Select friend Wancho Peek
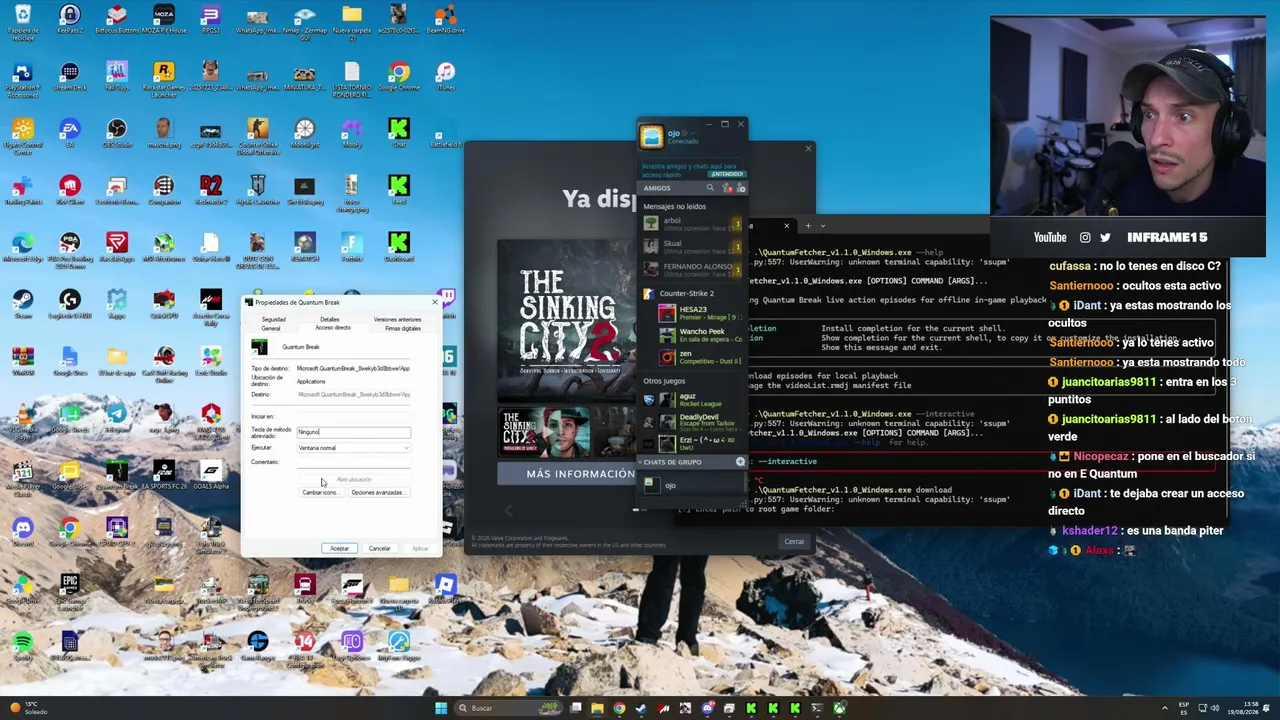The width and height of the screenshot is (1280, 720). click(700, 335)
